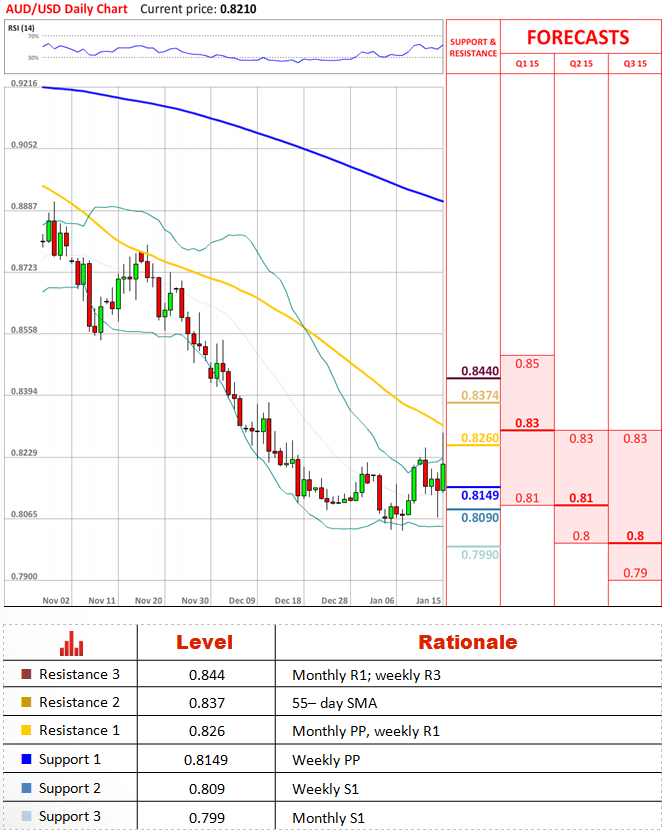The width and height of the screenshot is (662, 830).
Task: Click the 0.844 level cell in table
Action: (x=207, y=675)
